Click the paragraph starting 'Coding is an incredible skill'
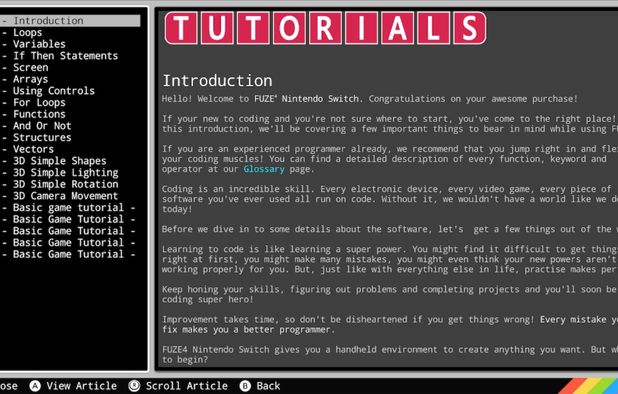618x394 pixels. click(390, 199)
